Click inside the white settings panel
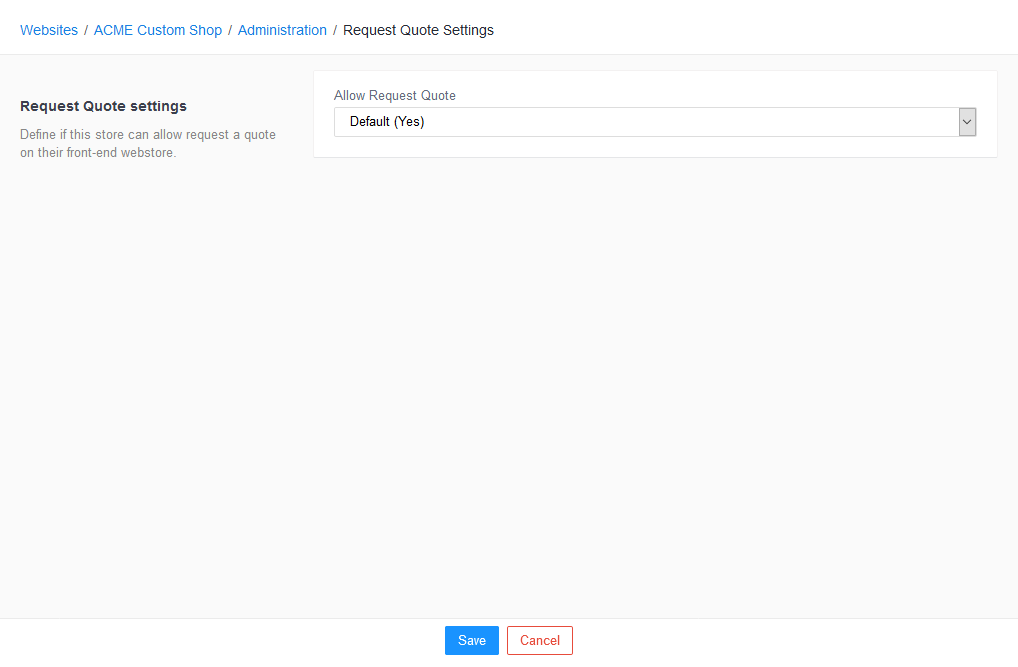This screenshot has width=1018, height=667. [655, 150]
